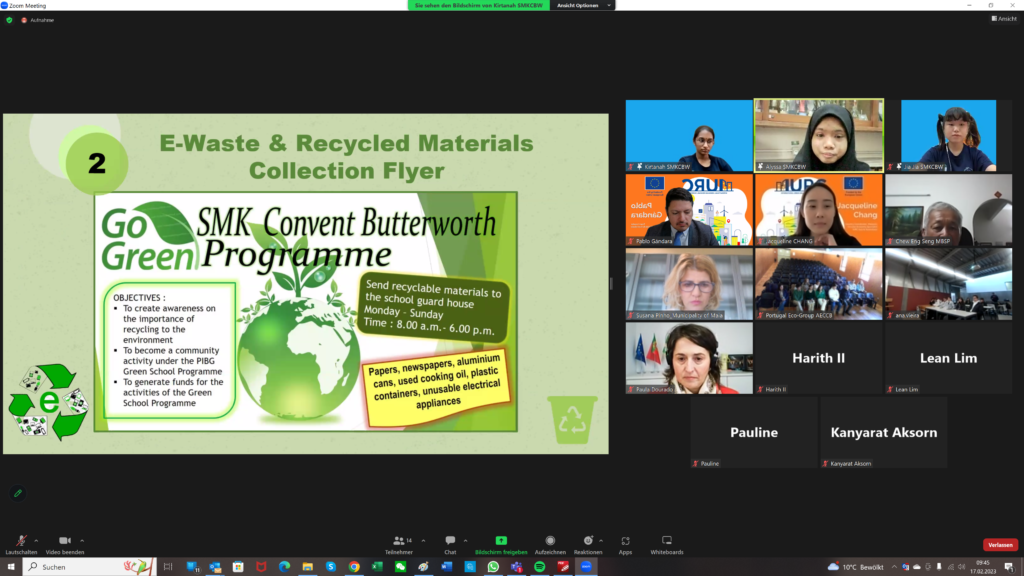This screenshot has height=576, width=1024.
Task: Click the green encryption shield icon
Action: [x=10, y=20]
